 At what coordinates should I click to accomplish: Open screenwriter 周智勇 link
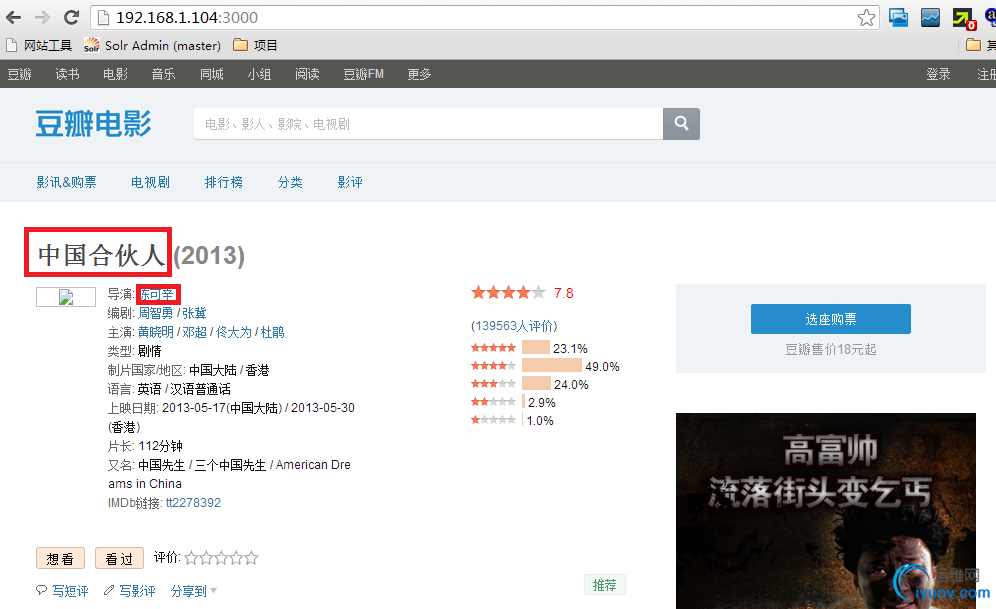pos(156,313)
